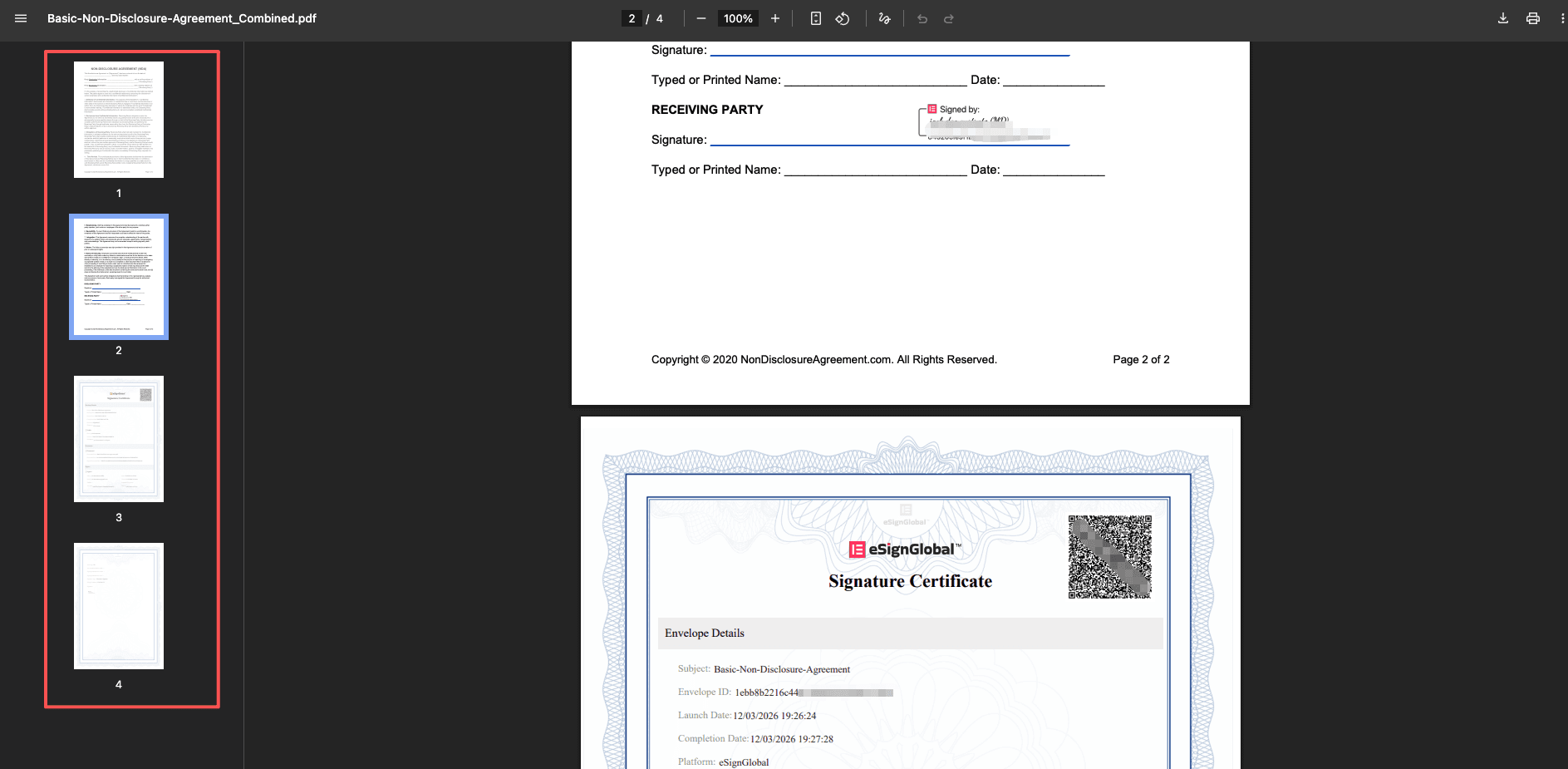Click the redo arrow in toolbar
1568x769 pixels.
[x=949, y=18]
